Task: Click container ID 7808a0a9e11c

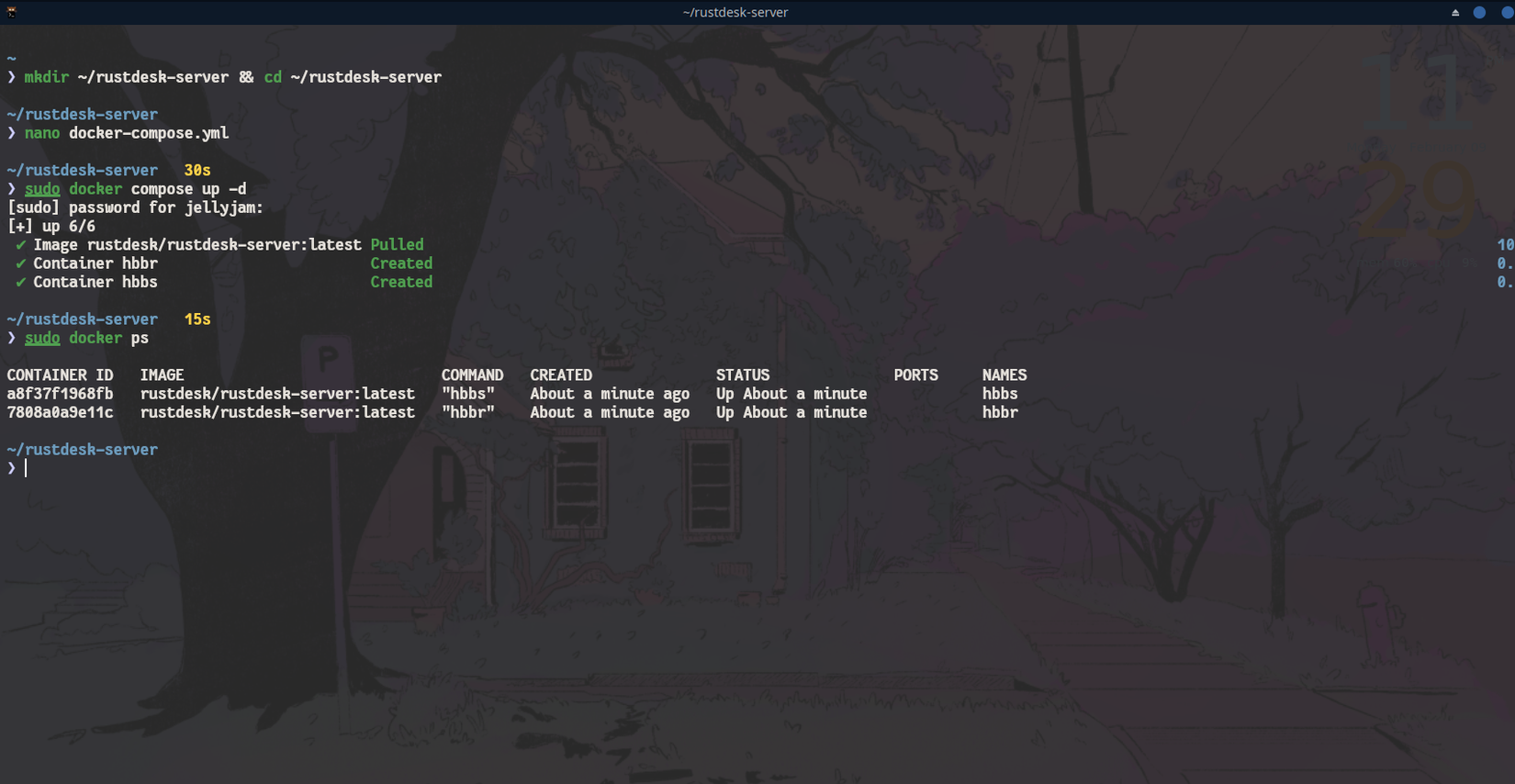Action: coord(61,412)
